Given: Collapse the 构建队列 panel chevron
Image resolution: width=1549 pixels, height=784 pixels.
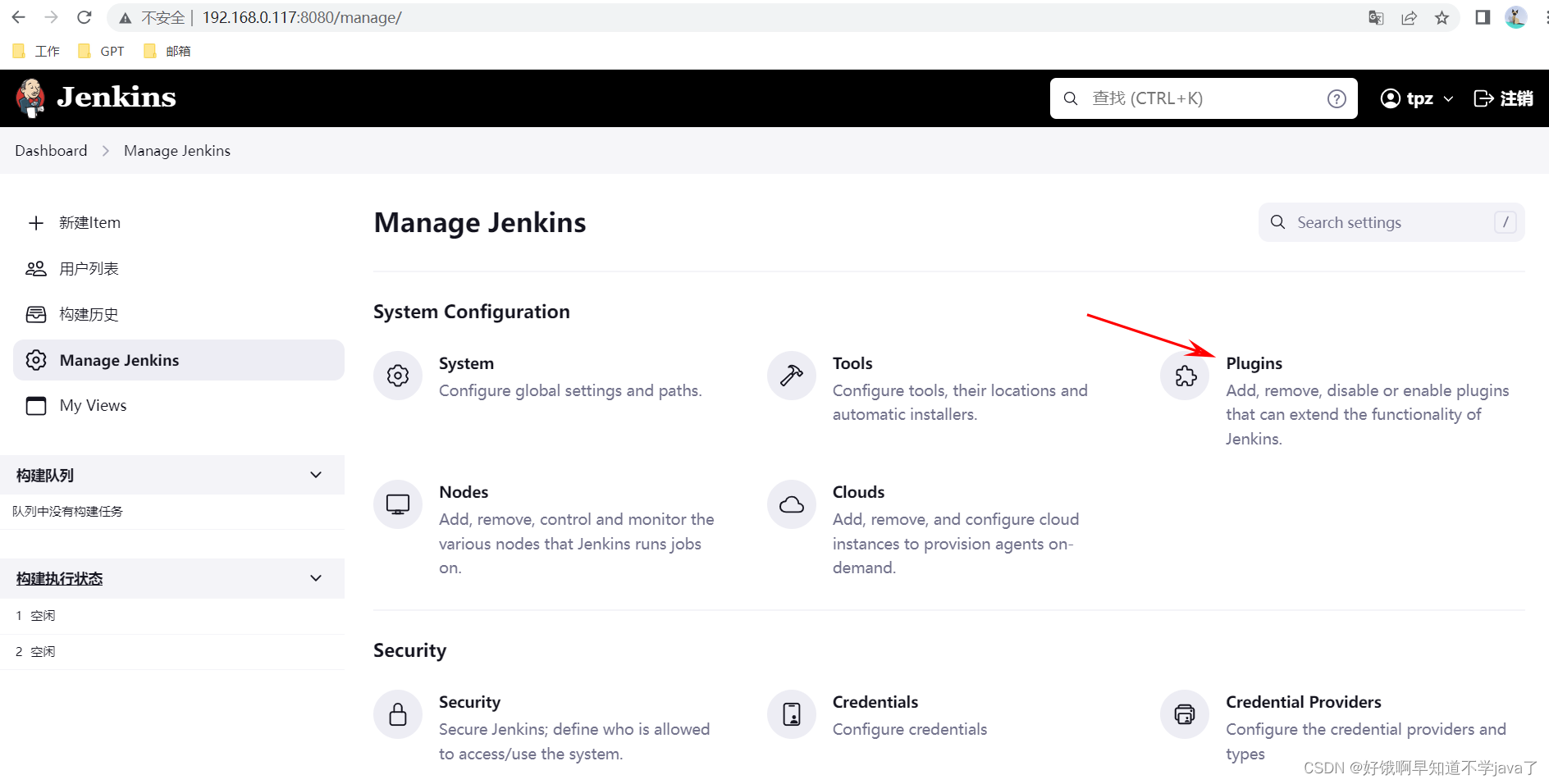Looking at the screenshot, I should tap(316, 475).
